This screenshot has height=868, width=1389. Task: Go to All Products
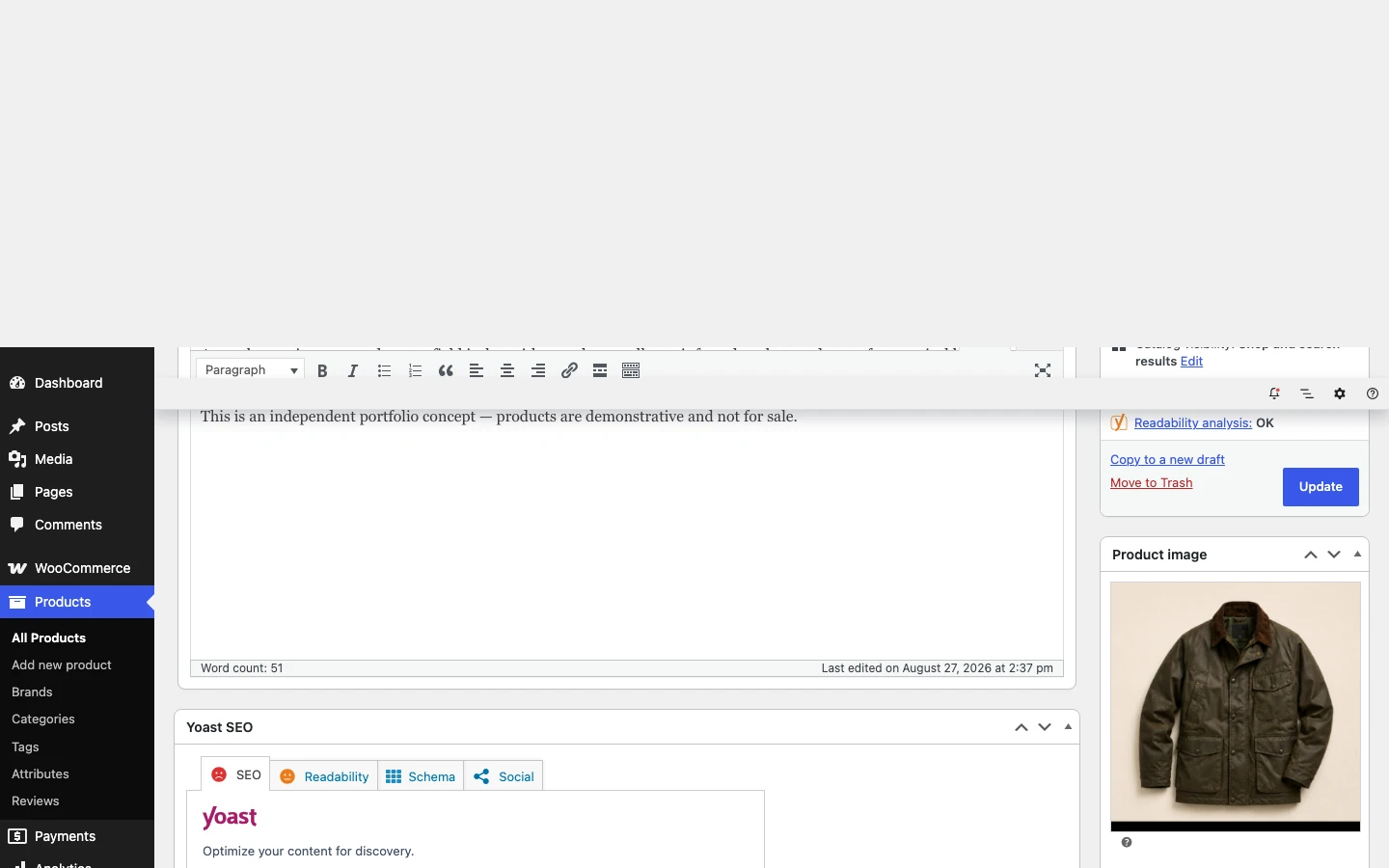pyautogui.click(x=48, y=637)
